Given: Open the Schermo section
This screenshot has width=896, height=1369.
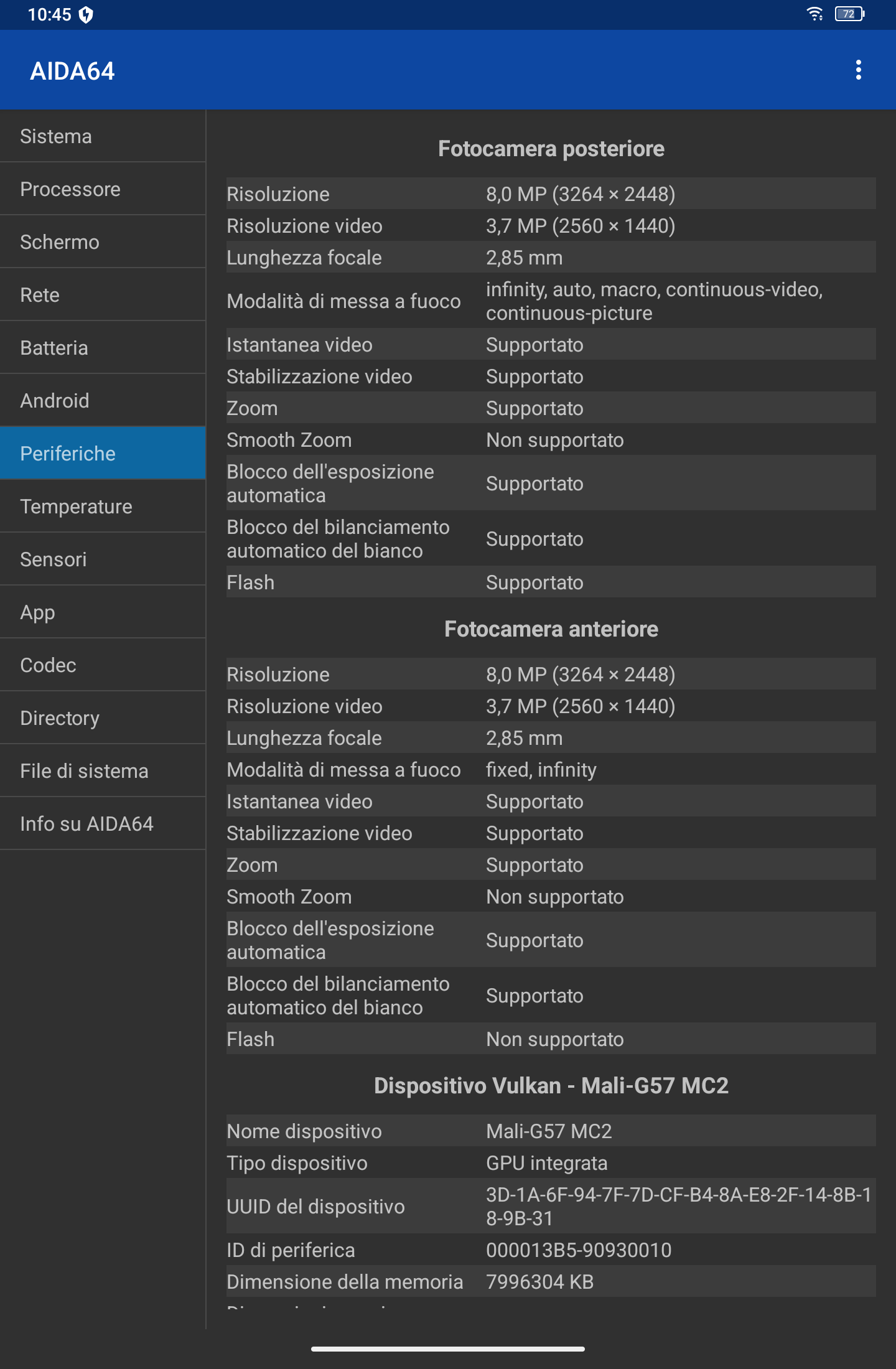Looking at the screenshot, I should [103, 242].
